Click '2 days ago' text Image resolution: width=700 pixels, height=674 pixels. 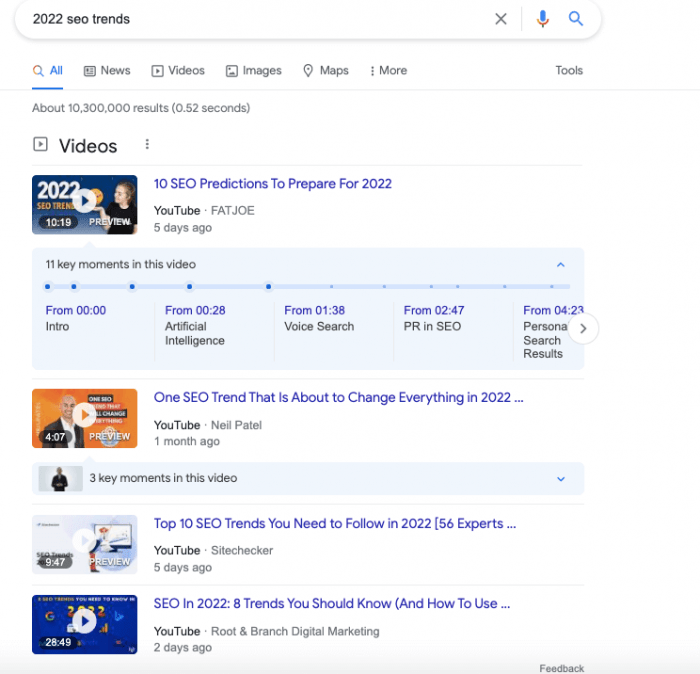[x=183, y=648]
